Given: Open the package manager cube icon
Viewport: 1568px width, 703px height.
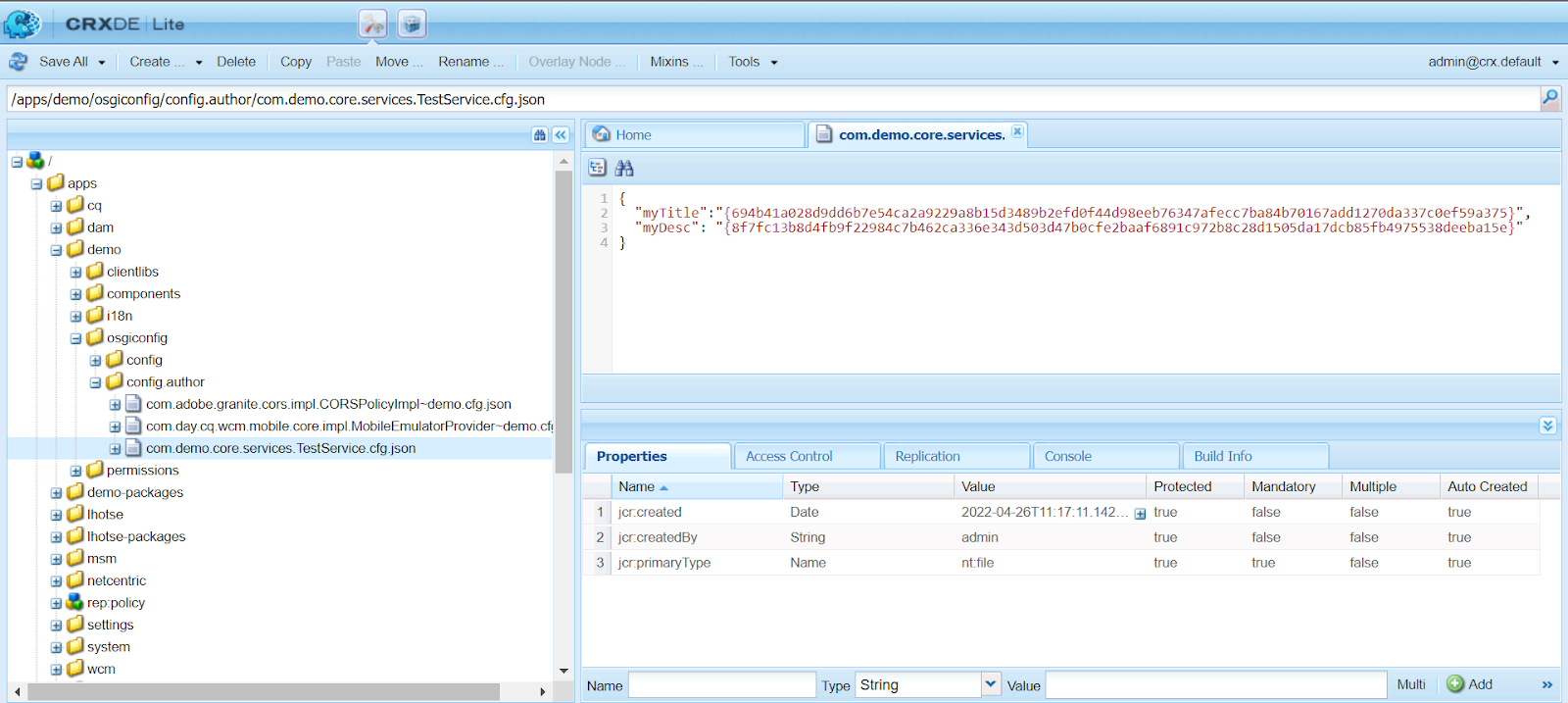Looking at the screenshot, I should [x=413, y=24].
